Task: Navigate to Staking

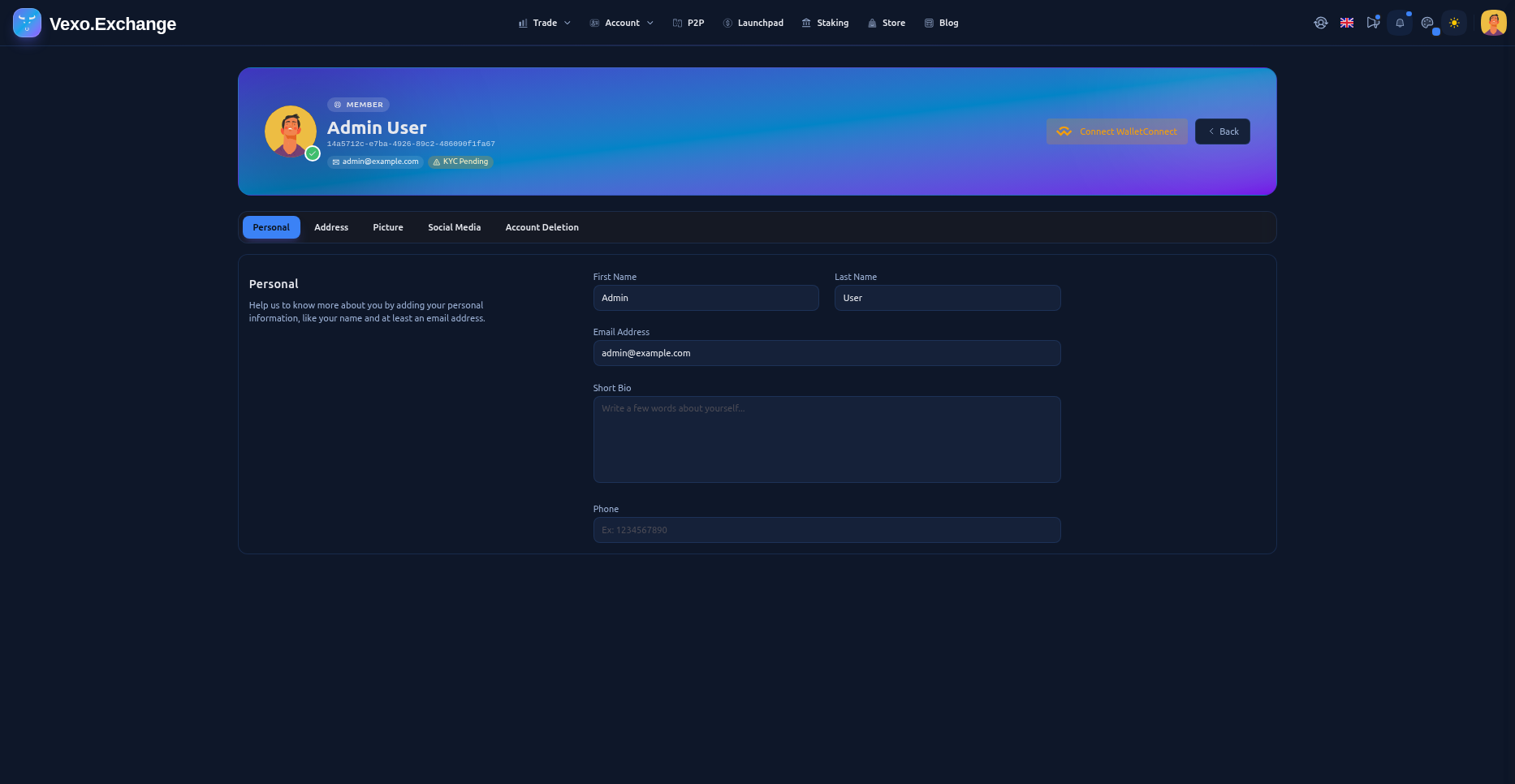Action: (x=825, y=24)
